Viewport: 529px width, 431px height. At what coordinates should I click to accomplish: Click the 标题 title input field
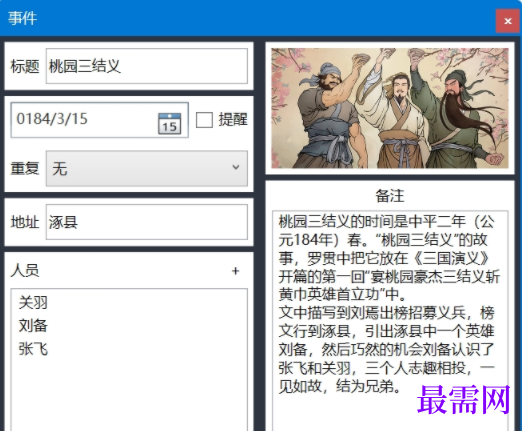(x=147, y=66)
